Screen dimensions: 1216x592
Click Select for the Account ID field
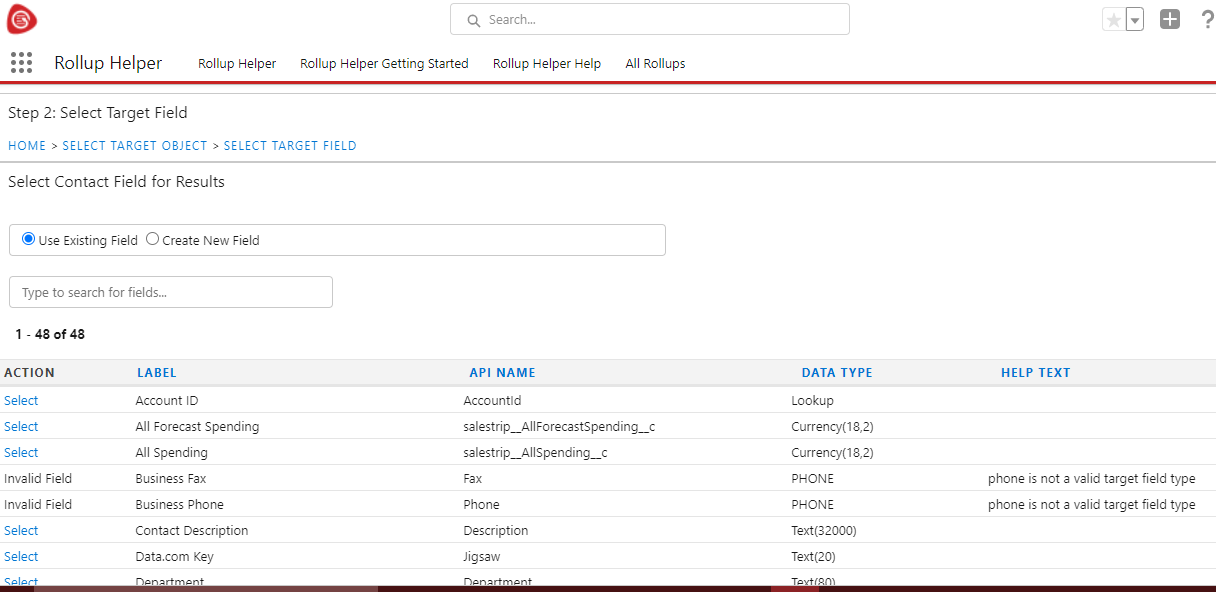(21, 401)
